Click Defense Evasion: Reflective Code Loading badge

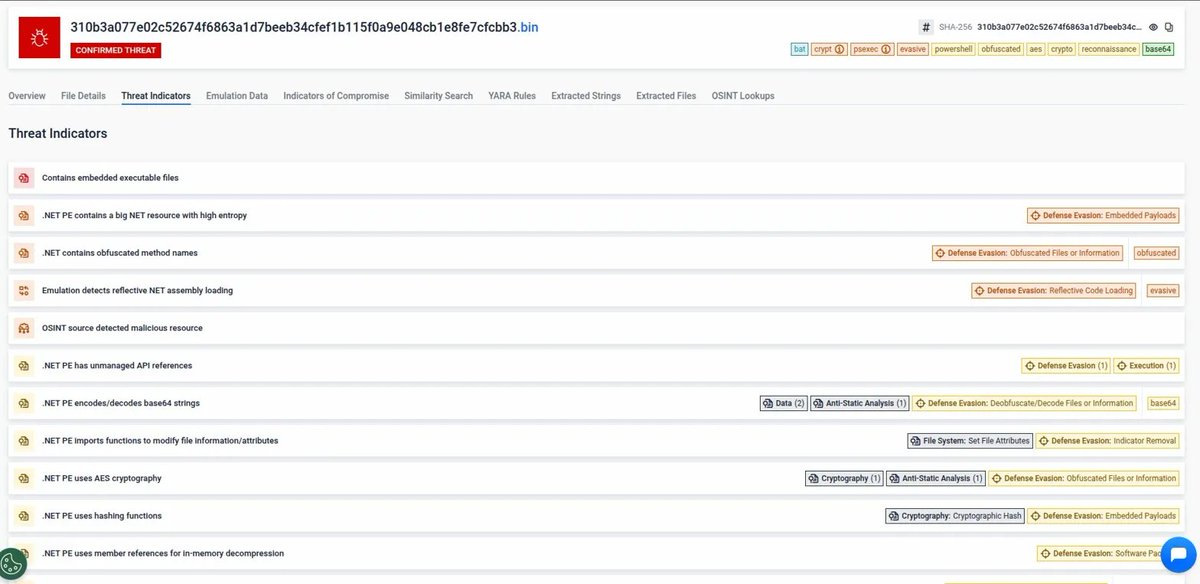pos(1054,290)
